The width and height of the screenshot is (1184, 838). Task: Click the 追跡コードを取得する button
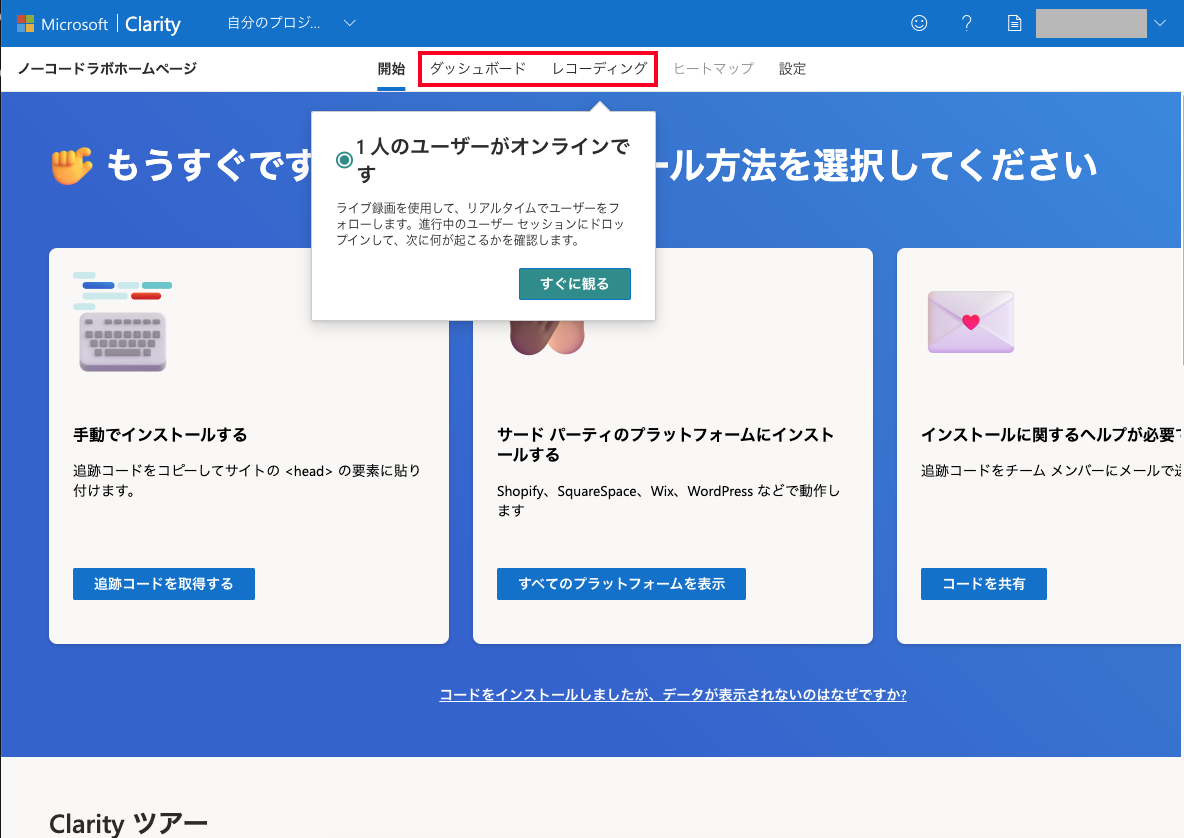pos(164,584)
